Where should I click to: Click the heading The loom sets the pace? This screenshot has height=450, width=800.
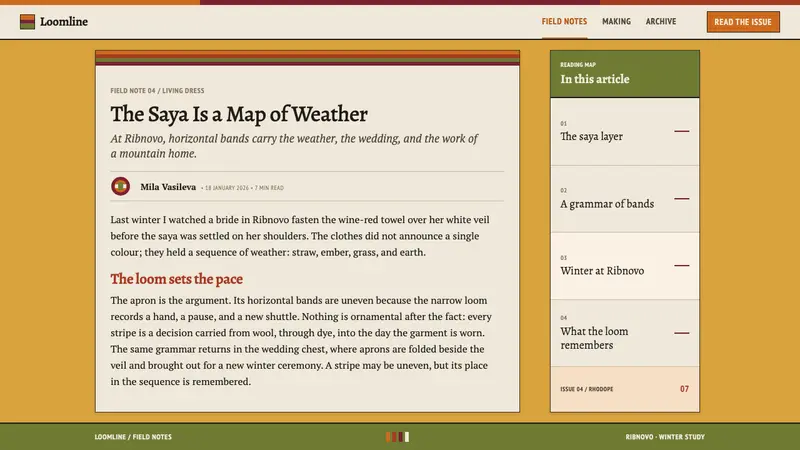pyautogui.click(x=177, y=279)
